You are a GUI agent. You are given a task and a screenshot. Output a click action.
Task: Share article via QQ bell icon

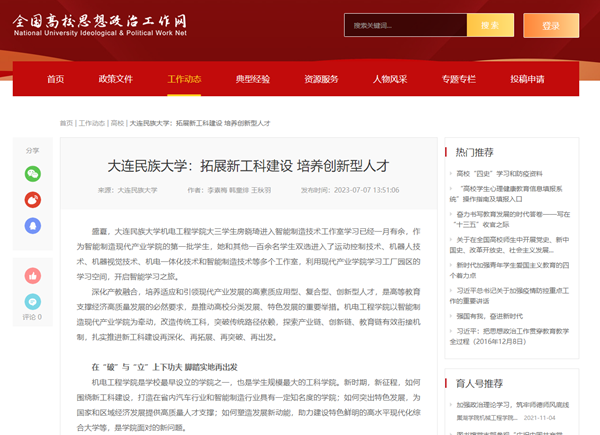point(33,225)
